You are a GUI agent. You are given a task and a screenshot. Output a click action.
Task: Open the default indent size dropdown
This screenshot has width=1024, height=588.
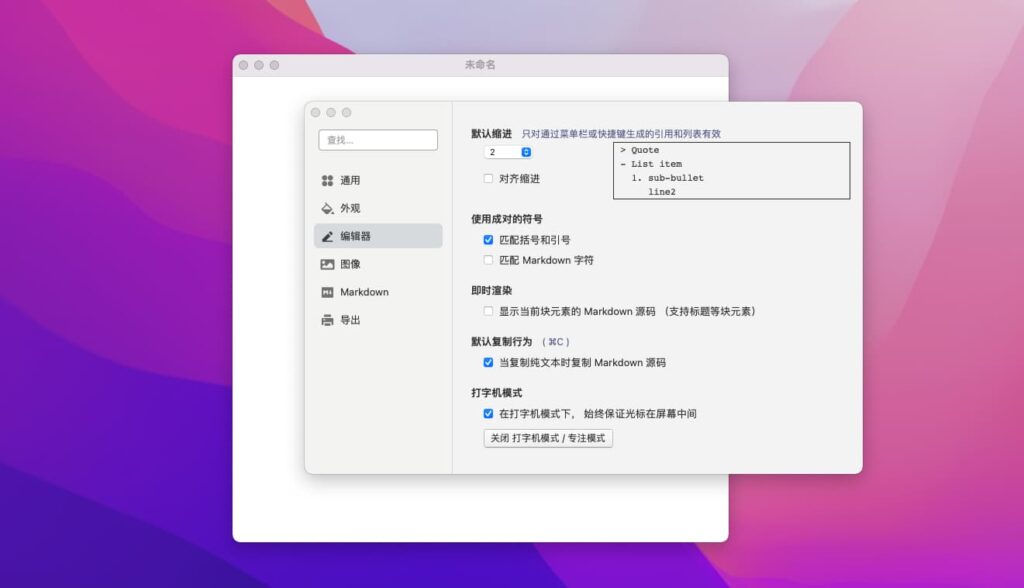click(x=508, y=151)
